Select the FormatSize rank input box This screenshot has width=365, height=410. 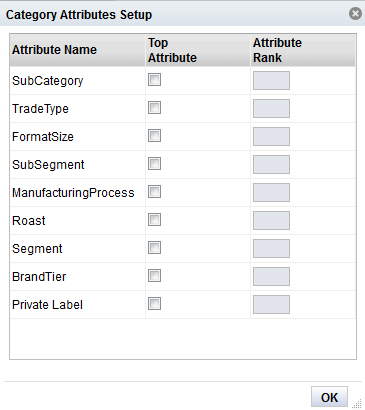(271, 136)
